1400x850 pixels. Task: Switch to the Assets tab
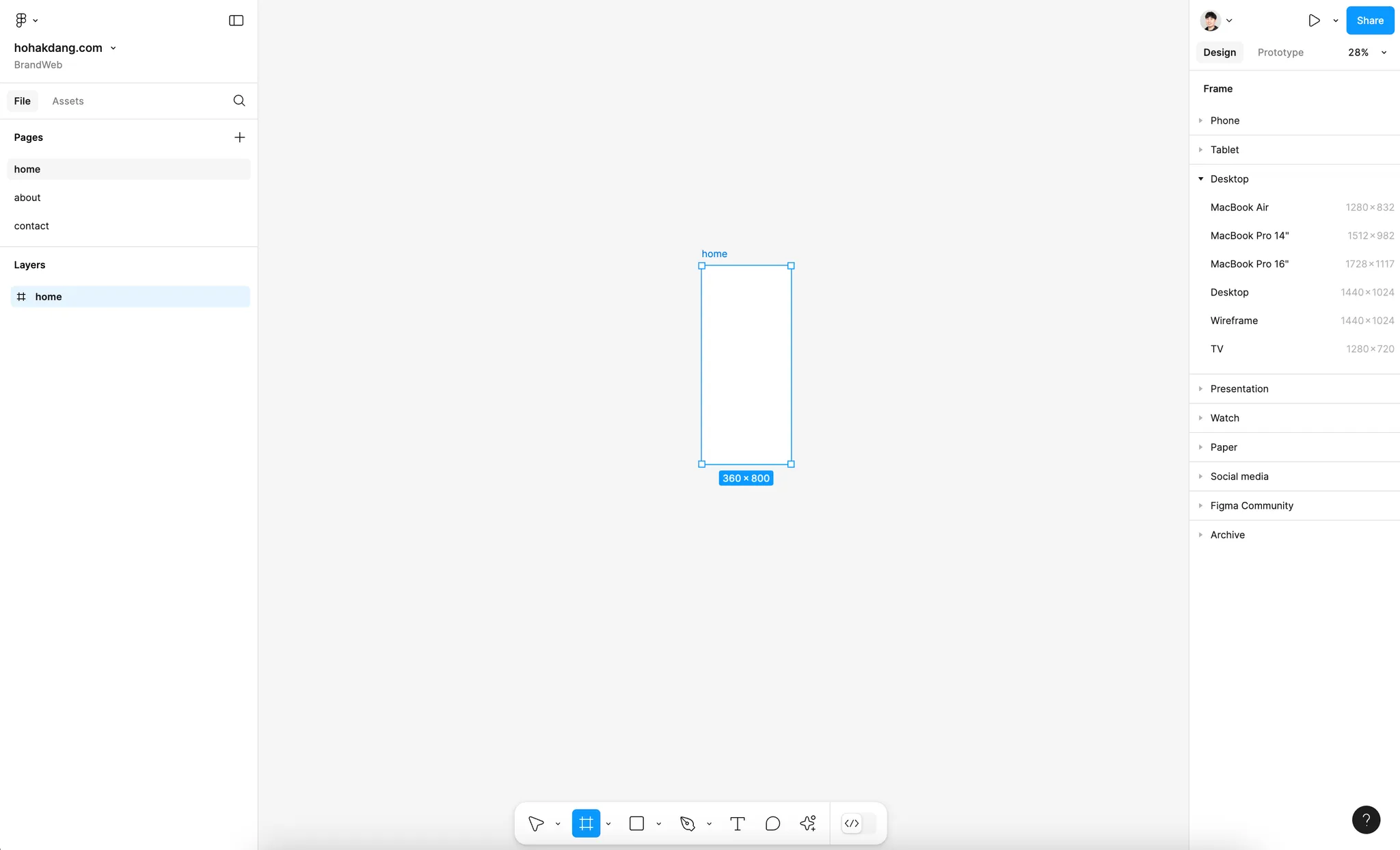(x=68, y=101)
